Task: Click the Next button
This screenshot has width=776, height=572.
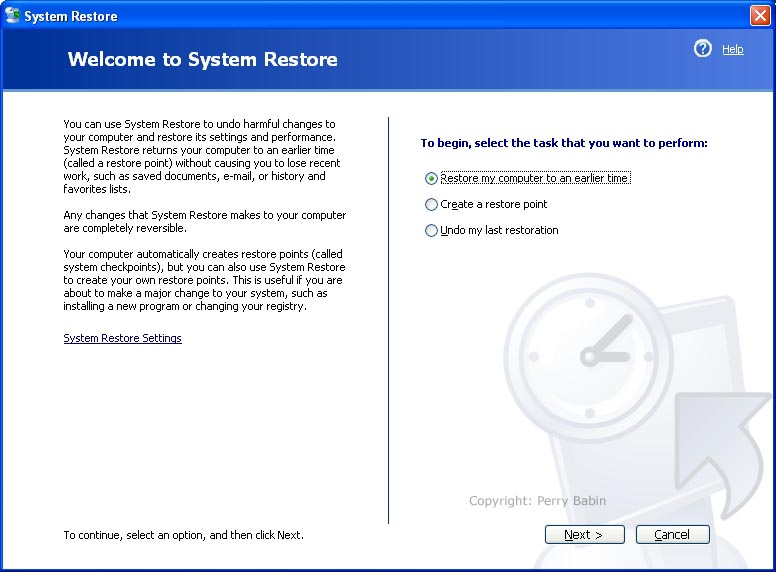Action: (x=584, y=534)
